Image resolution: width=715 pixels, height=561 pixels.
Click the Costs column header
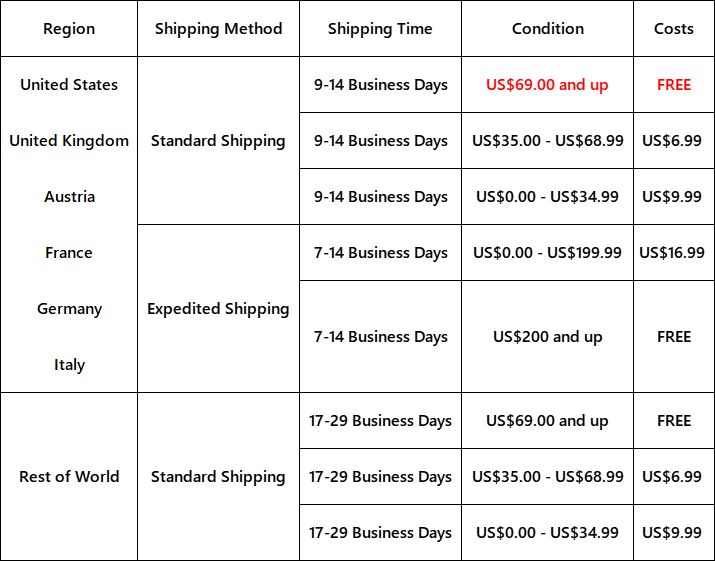click(x=673, y=29)
